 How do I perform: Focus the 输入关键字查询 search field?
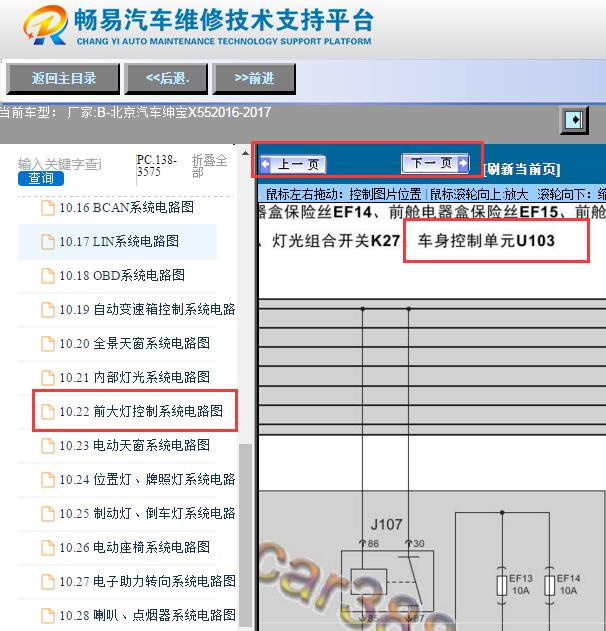coord(60,164)
